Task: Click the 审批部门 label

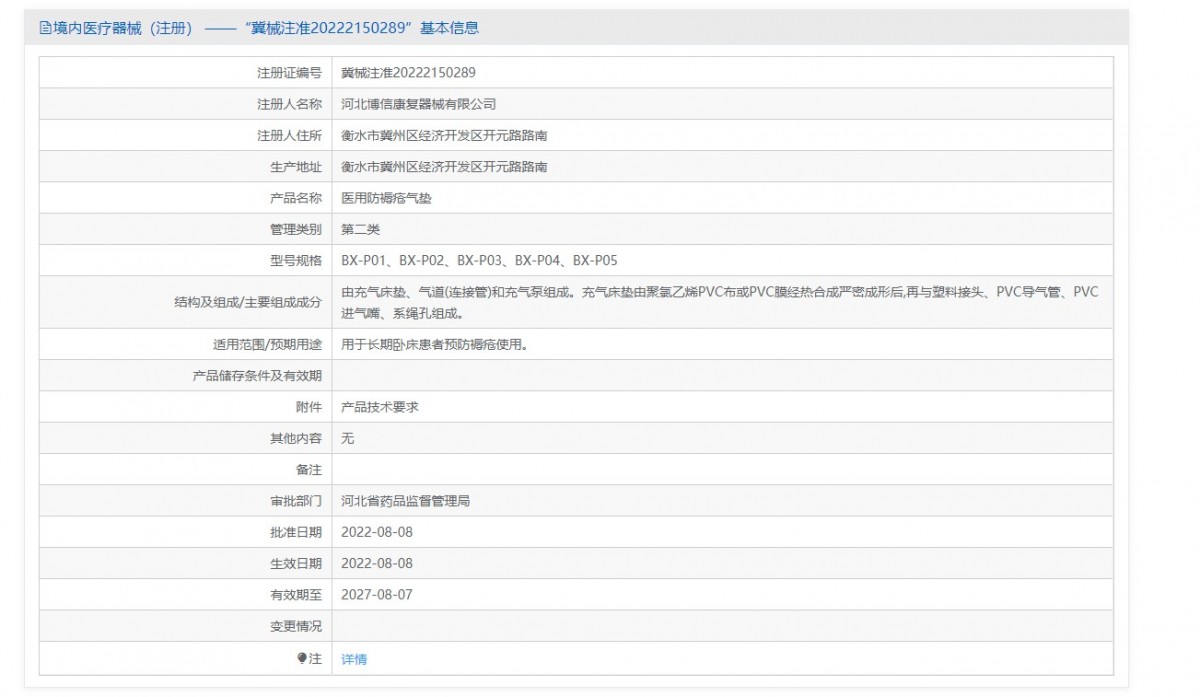Action: (x=296, y=501)
